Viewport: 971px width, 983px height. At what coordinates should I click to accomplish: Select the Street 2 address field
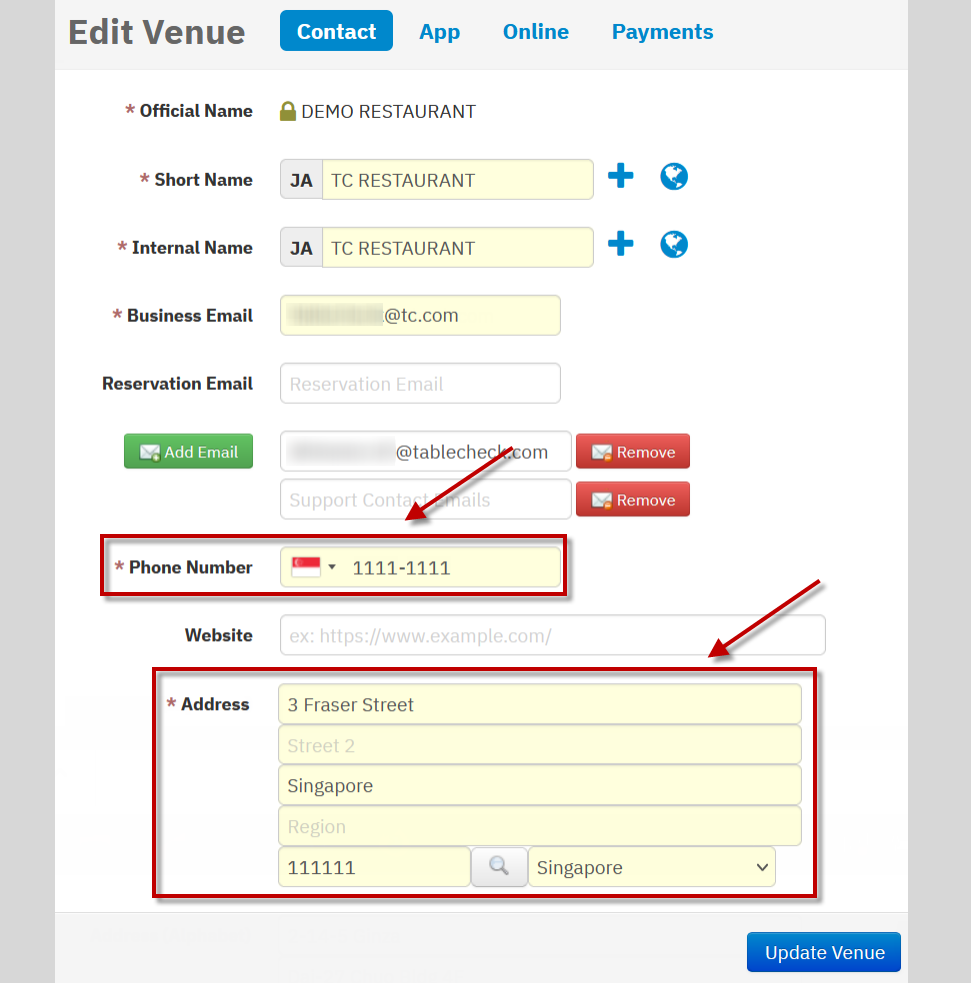point(539,745)
